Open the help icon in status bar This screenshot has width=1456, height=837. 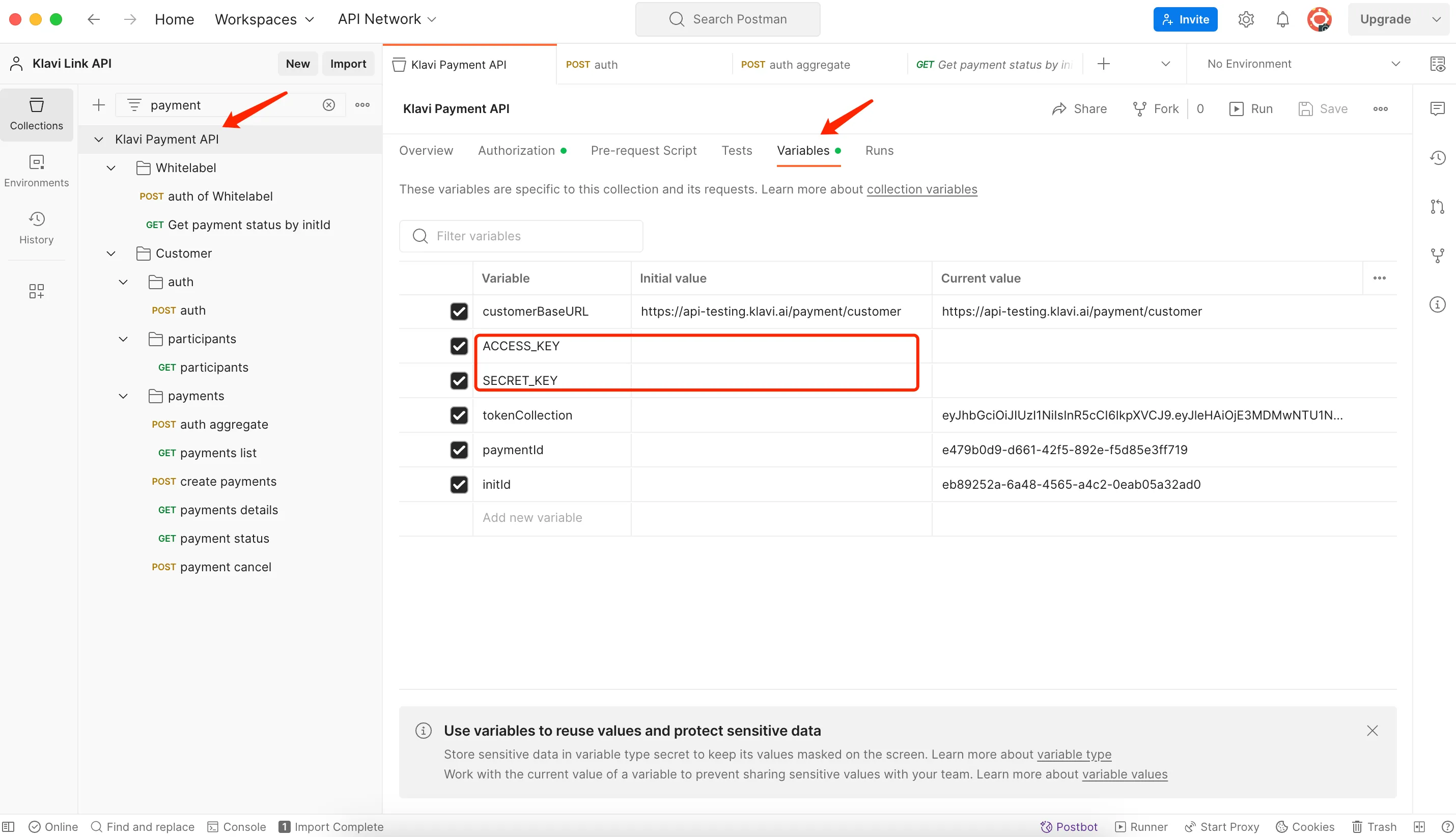[x=1447, y=827]
